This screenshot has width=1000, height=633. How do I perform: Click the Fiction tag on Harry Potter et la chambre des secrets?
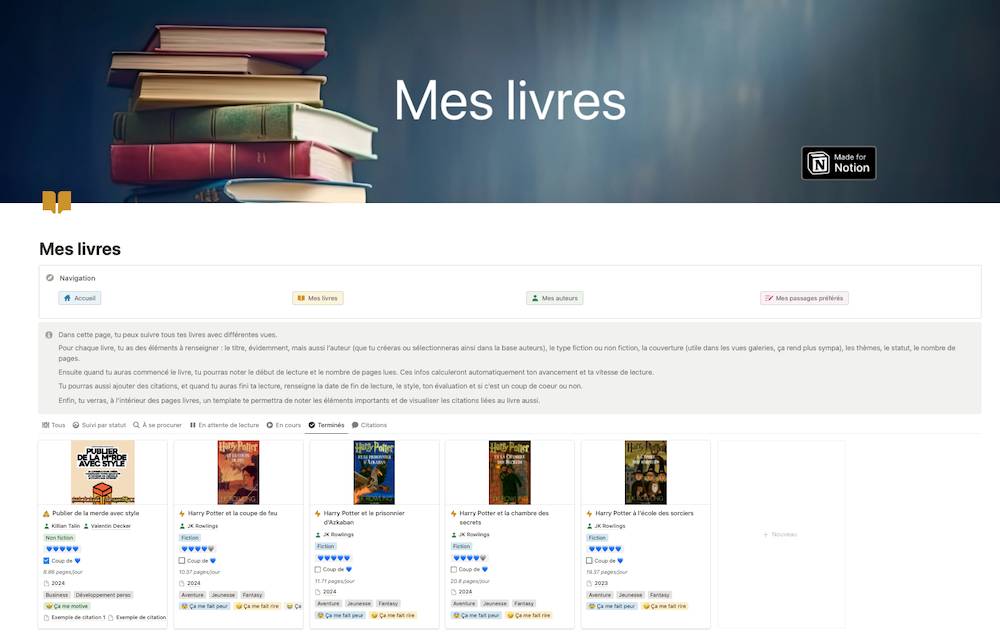coord(462,546)
